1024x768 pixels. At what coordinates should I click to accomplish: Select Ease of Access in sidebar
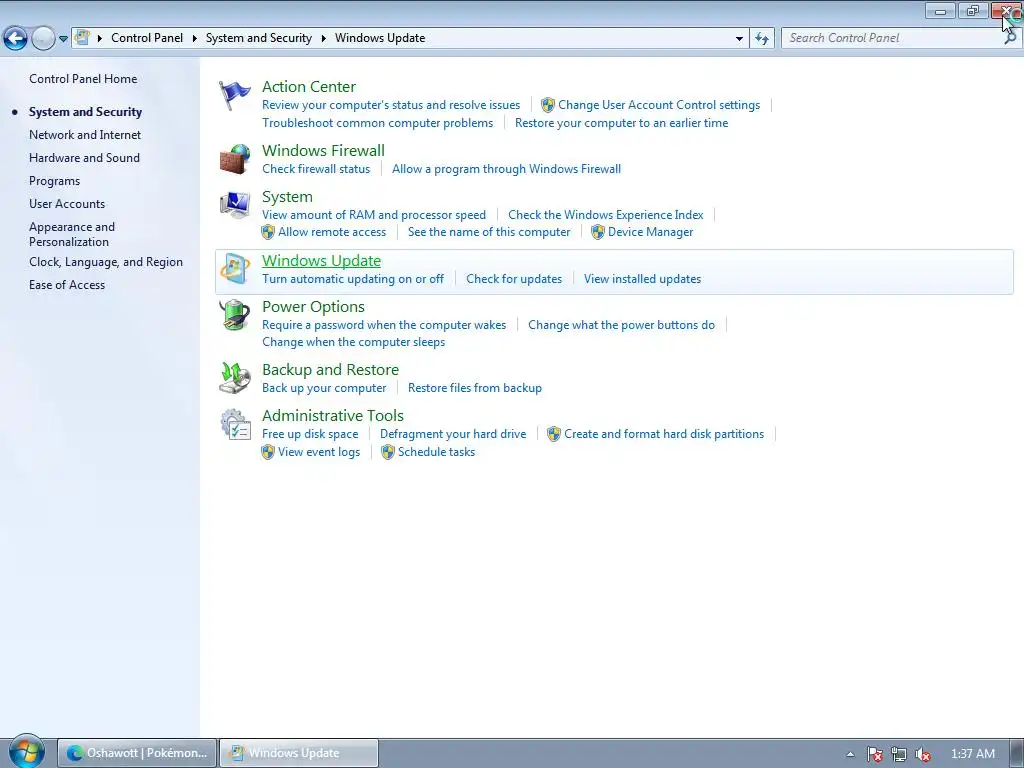pyautogui.click(x=67, y=285)
